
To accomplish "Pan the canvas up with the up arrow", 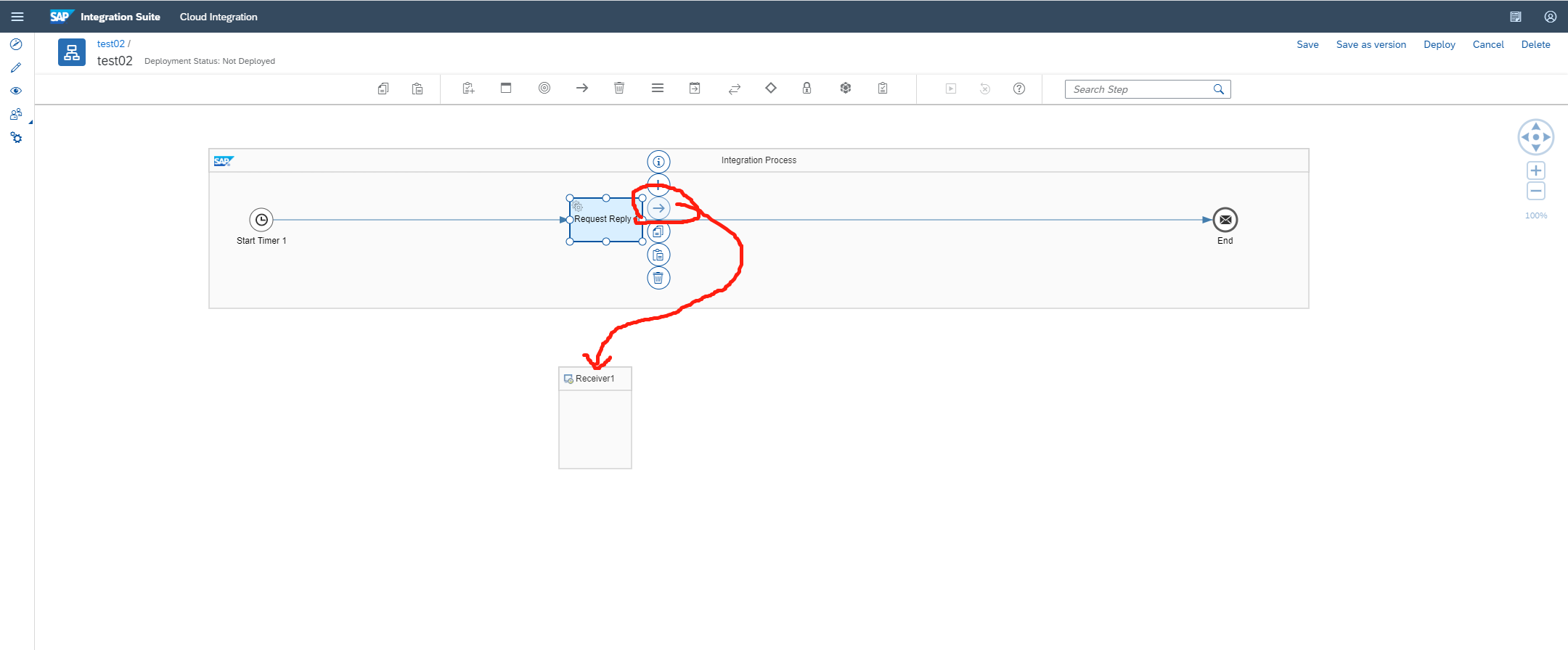I will (1536, 126).
